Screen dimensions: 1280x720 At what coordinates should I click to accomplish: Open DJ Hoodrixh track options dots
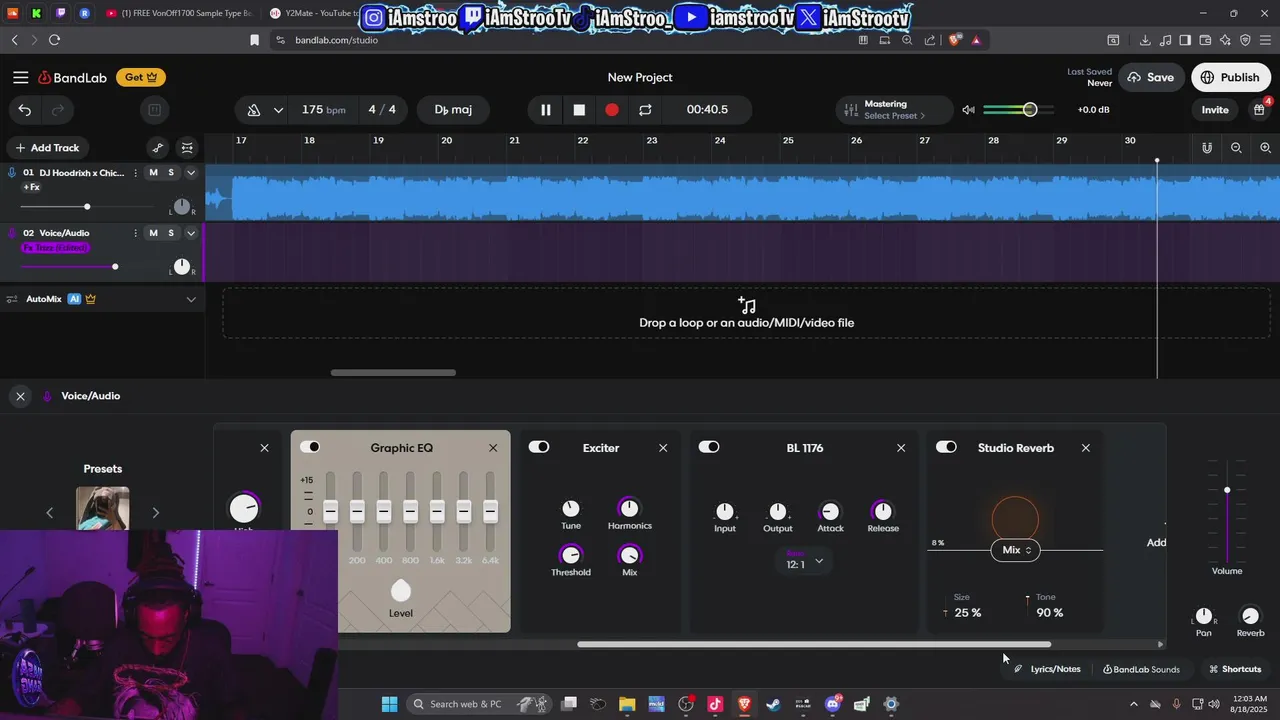(x=136, y=173)
